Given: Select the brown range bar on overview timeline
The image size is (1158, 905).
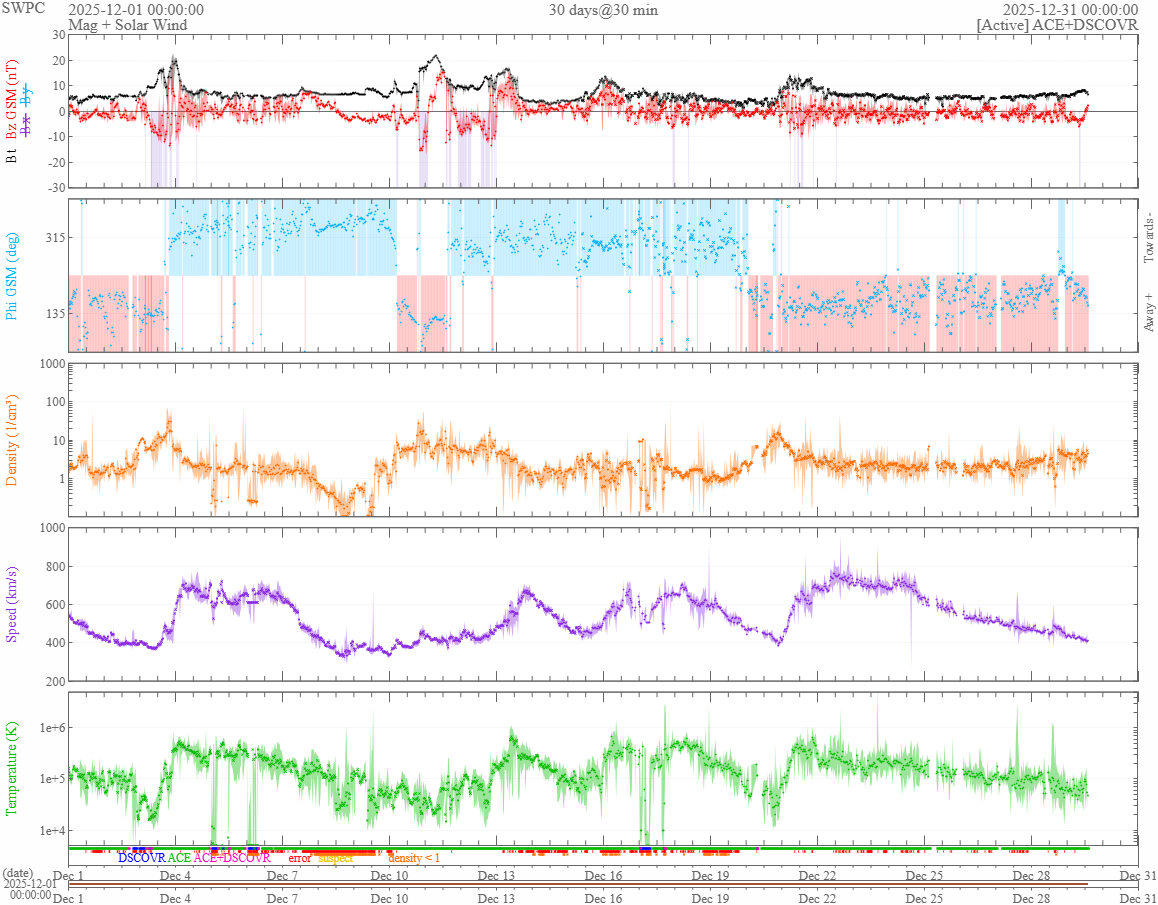Looking at the screenshot, I should point(578,884).
